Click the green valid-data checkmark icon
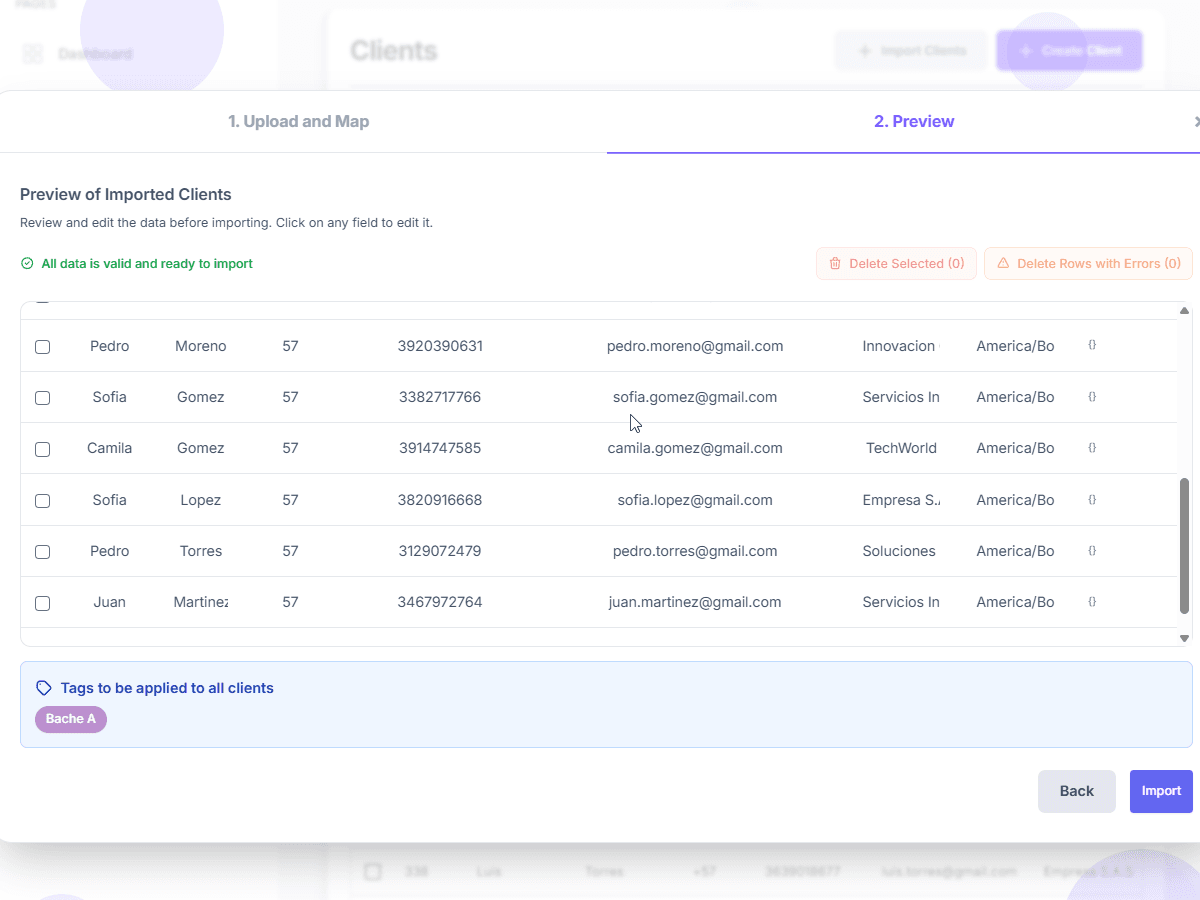This screenshot has height=900, width=1200. tap(27, 263)
